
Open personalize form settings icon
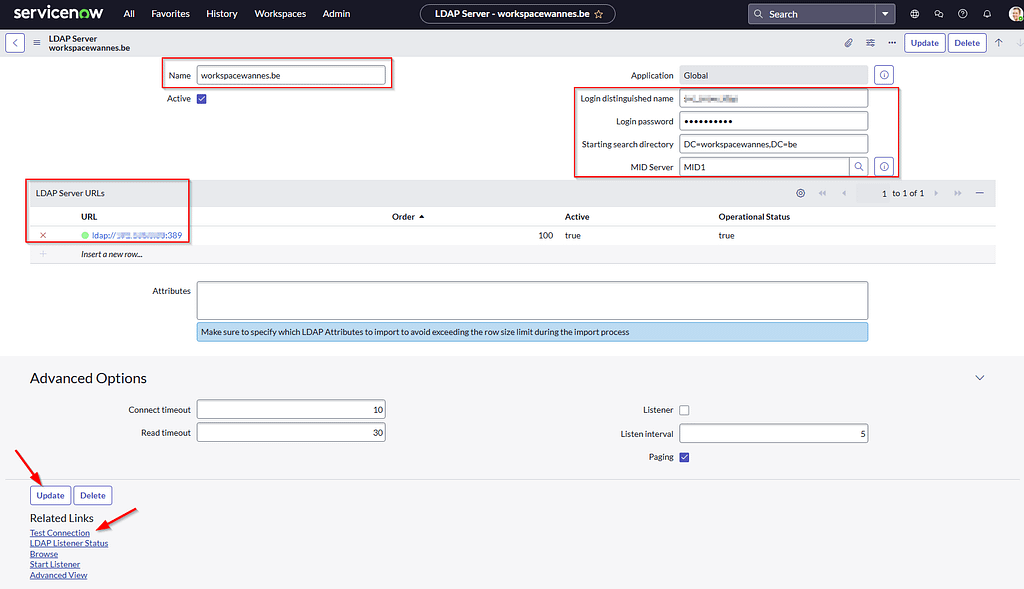pyautogui.click(x=871, y=43)
